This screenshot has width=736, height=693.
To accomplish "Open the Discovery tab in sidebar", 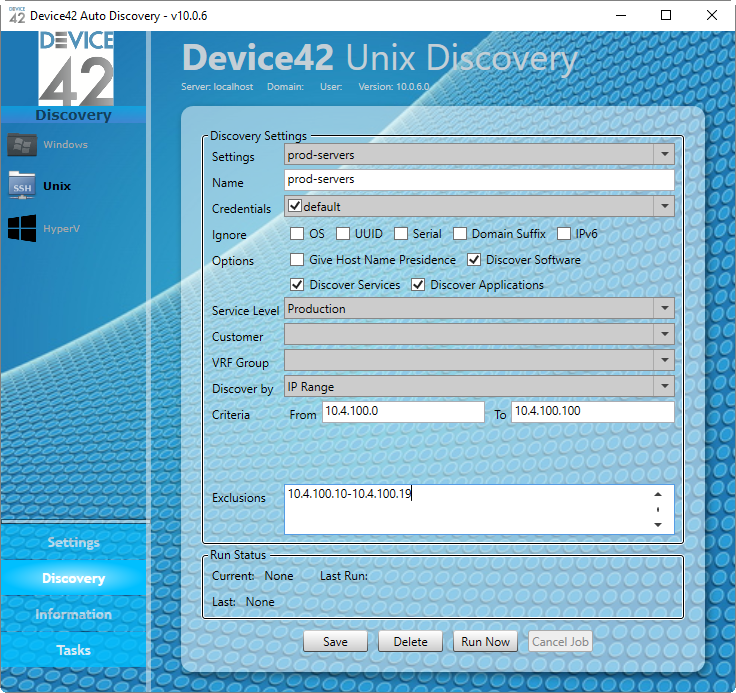I will pyautogui.click(x=74, y=578).
